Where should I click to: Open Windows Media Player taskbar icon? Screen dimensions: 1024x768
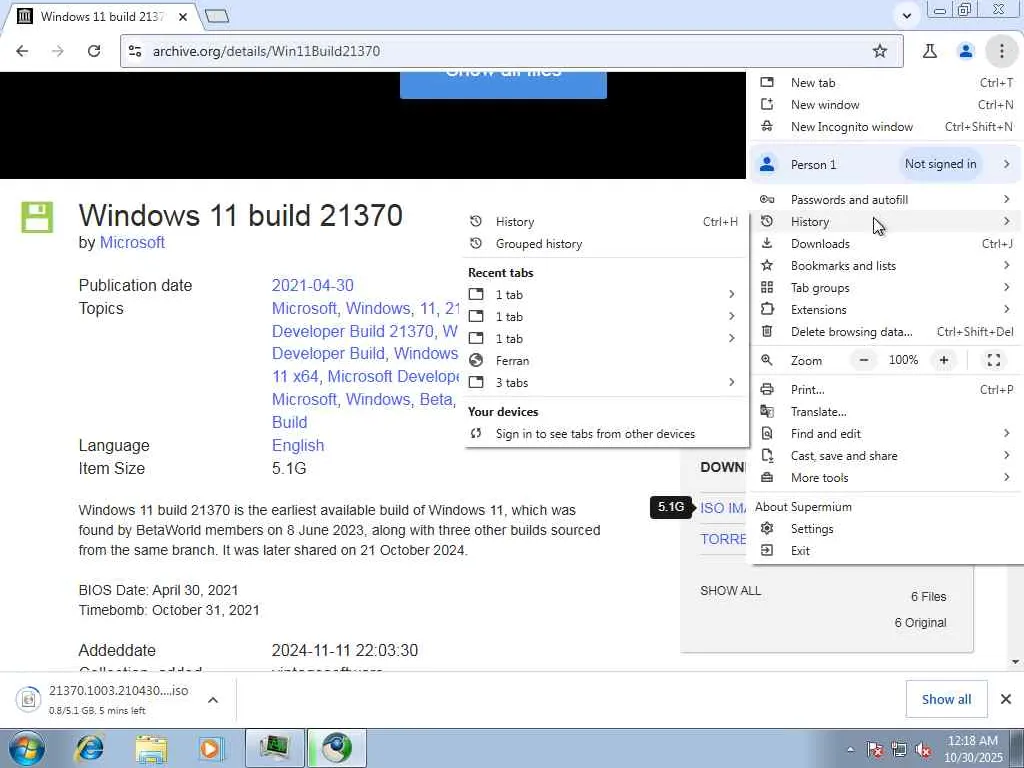pyautogui.click(x=211, y=748)
